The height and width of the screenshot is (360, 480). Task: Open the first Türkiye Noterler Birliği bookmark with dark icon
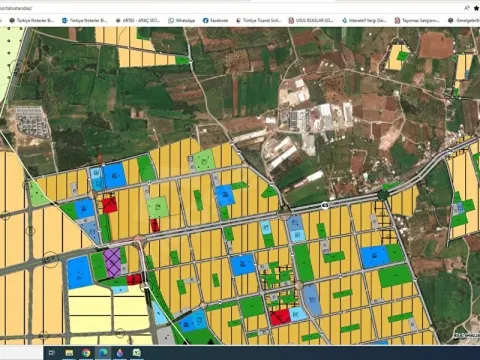(32, 20)
